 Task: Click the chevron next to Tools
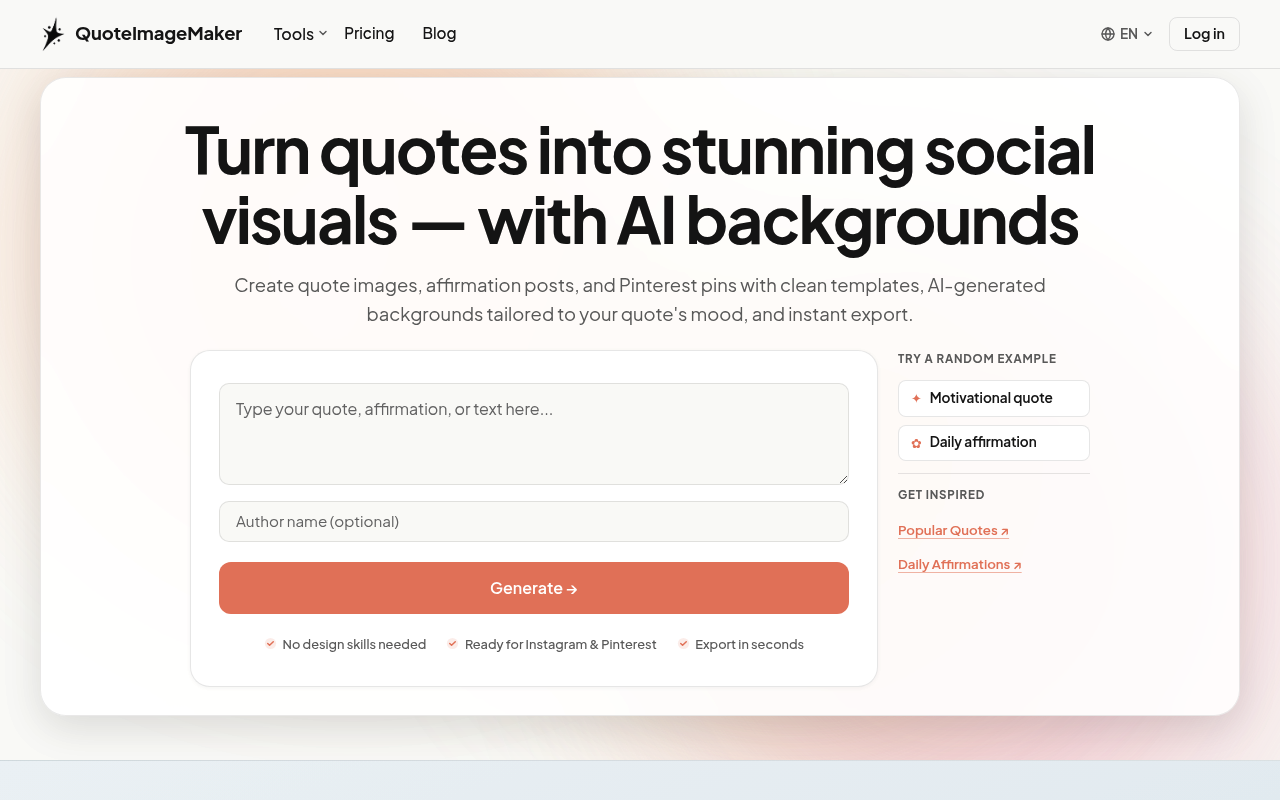pos(322,34)
